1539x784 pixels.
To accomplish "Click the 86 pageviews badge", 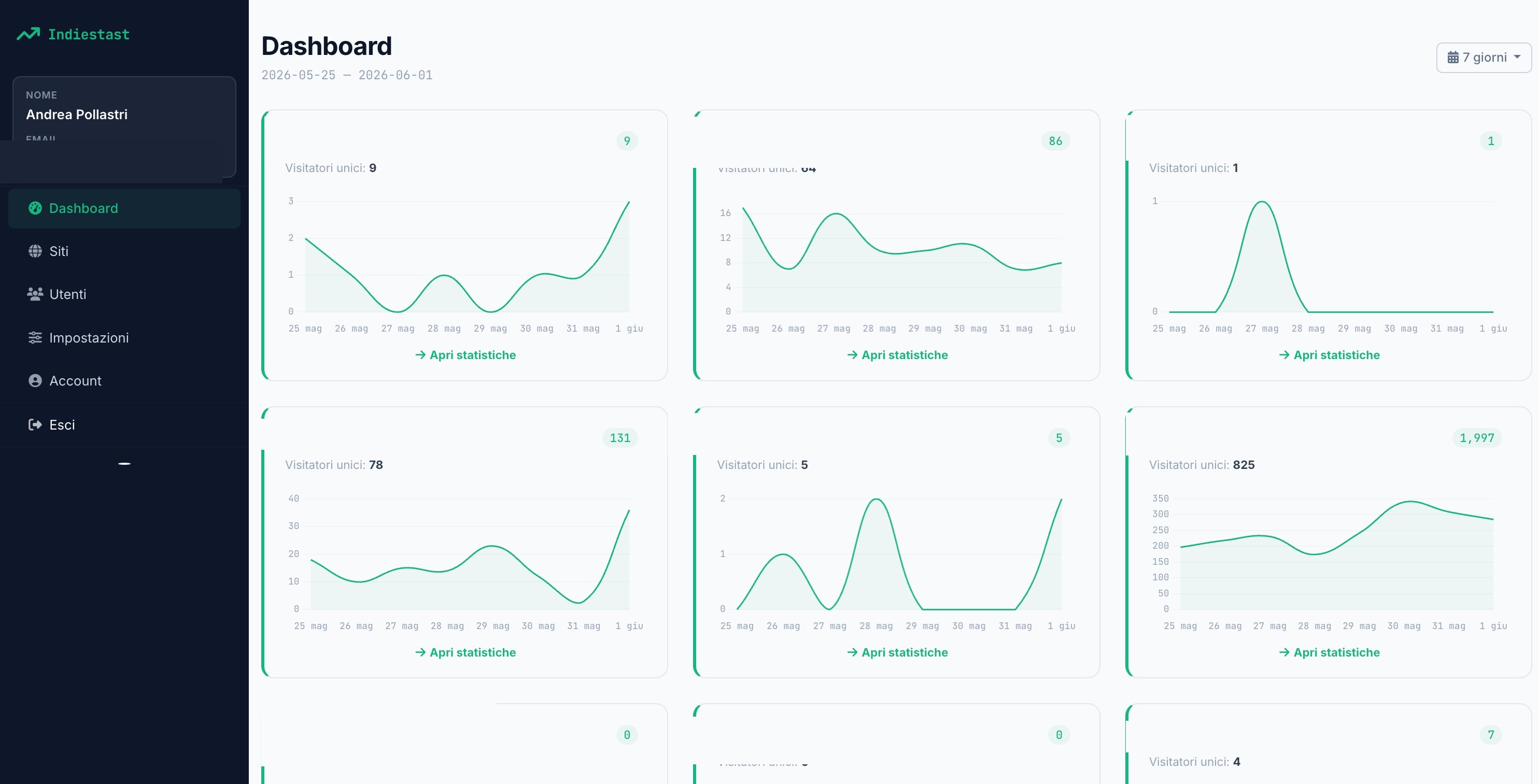I will tap(1056, 141).
